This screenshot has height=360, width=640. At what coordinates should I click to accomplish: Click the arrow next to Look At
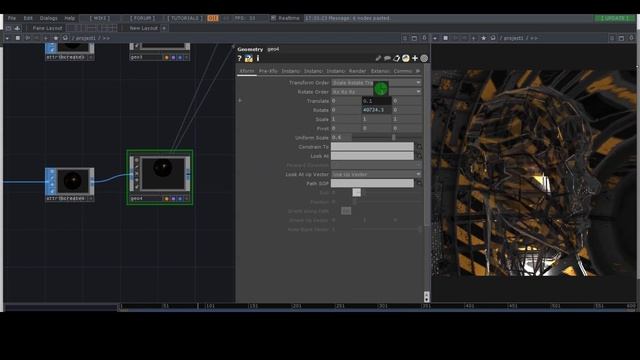[x=419, y=156]
